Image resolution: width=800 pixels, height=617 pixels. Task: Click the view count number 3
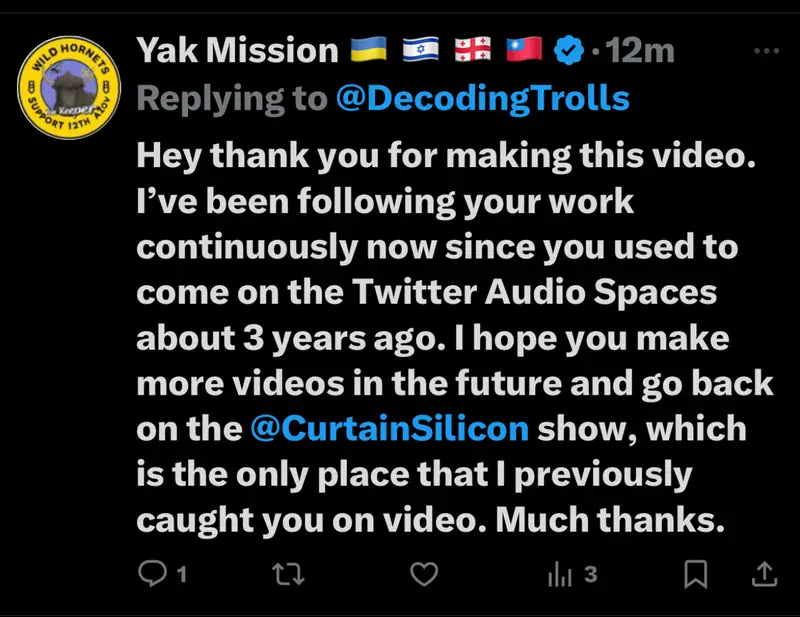point(590,575)
